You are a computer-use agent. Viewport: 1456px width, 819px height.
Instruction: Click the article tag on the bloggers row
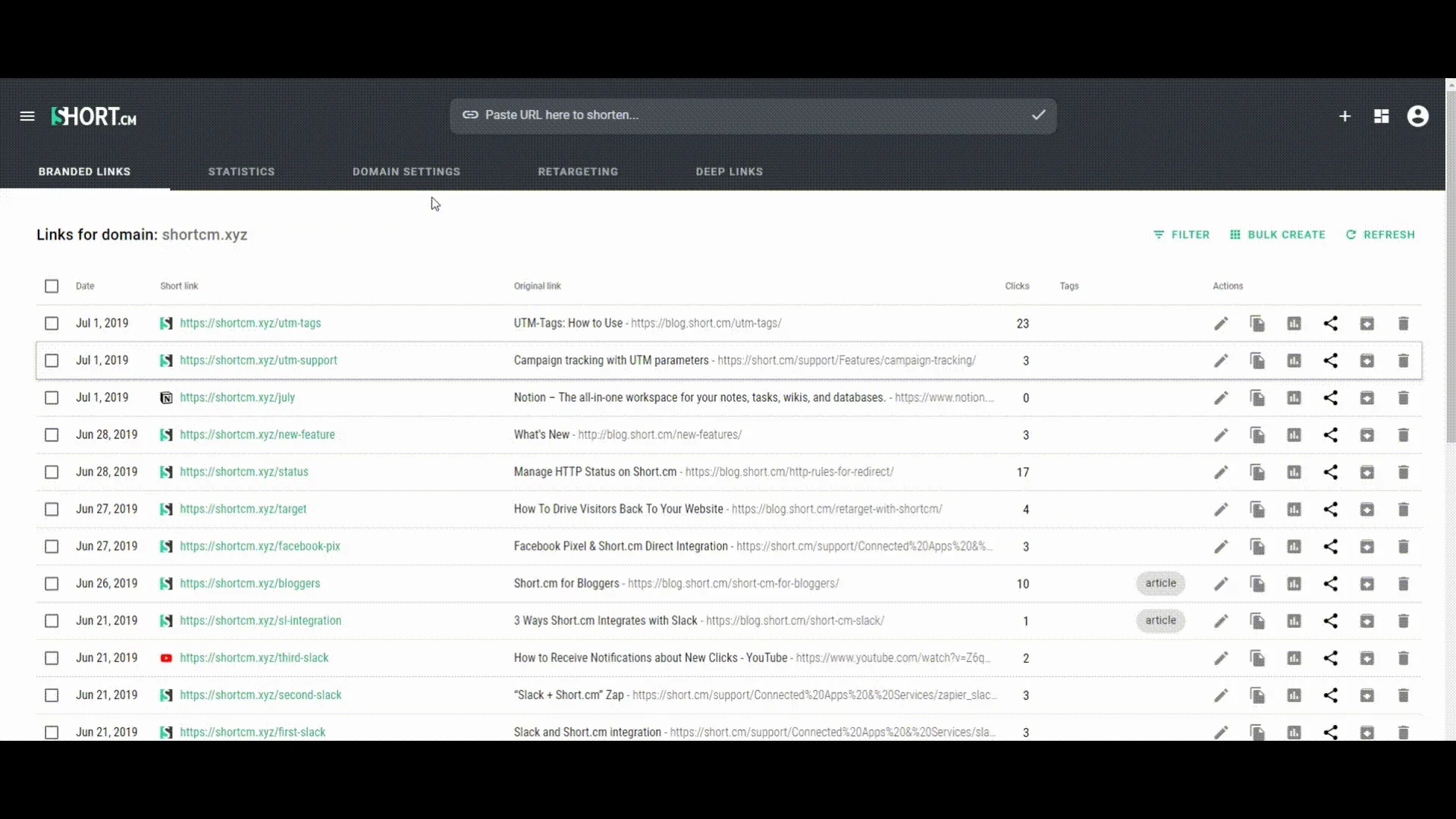1160,583
